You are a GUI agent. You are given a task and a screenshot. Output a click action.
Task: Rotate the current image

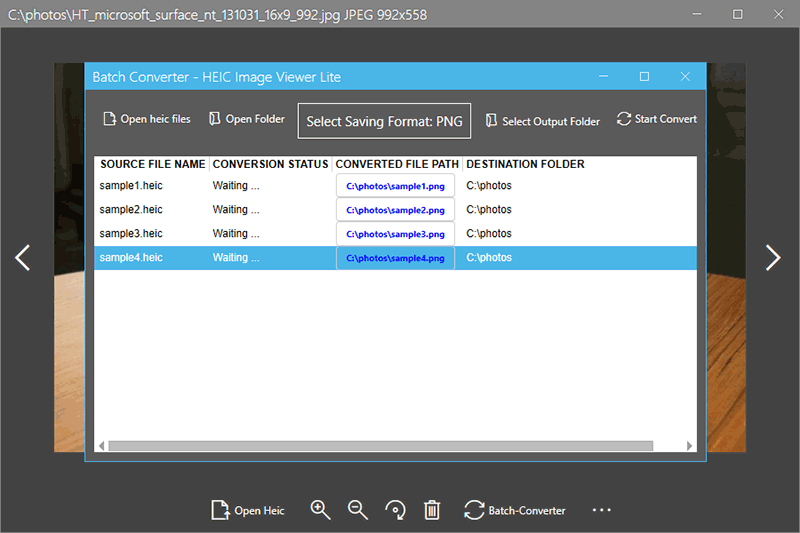pyautogui.click(x=396, y=510)
